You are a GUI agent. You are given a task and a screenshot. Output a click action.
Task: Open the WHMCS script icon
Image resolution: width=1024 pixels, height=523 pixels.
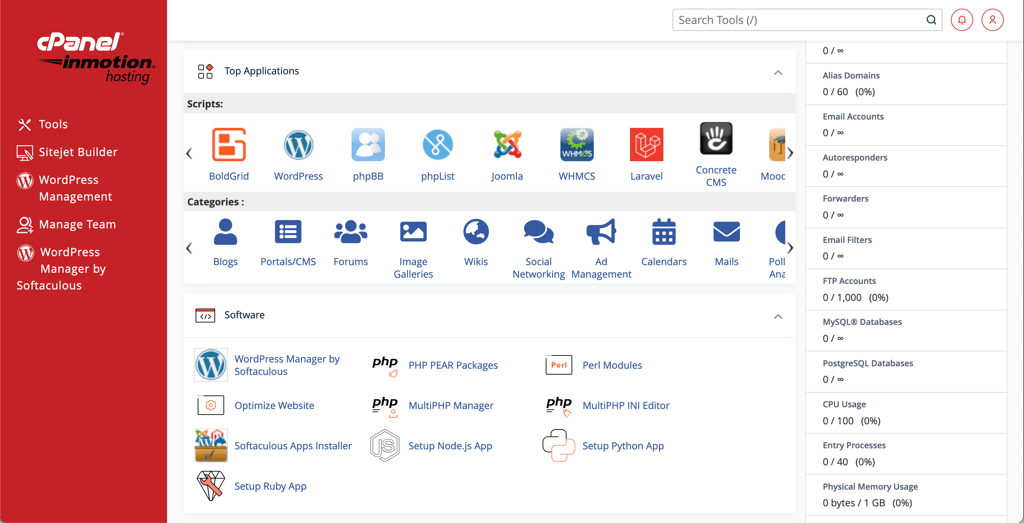click(577, 145)
